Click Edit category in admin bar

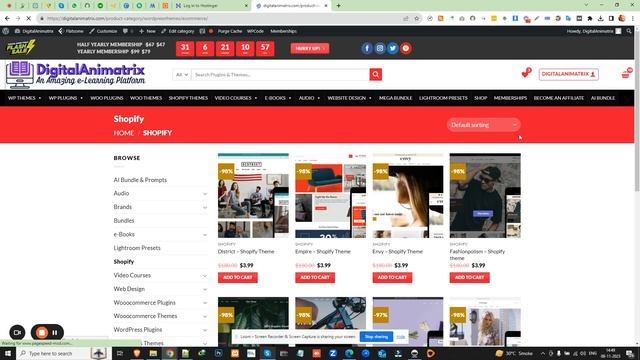[178, 31]
